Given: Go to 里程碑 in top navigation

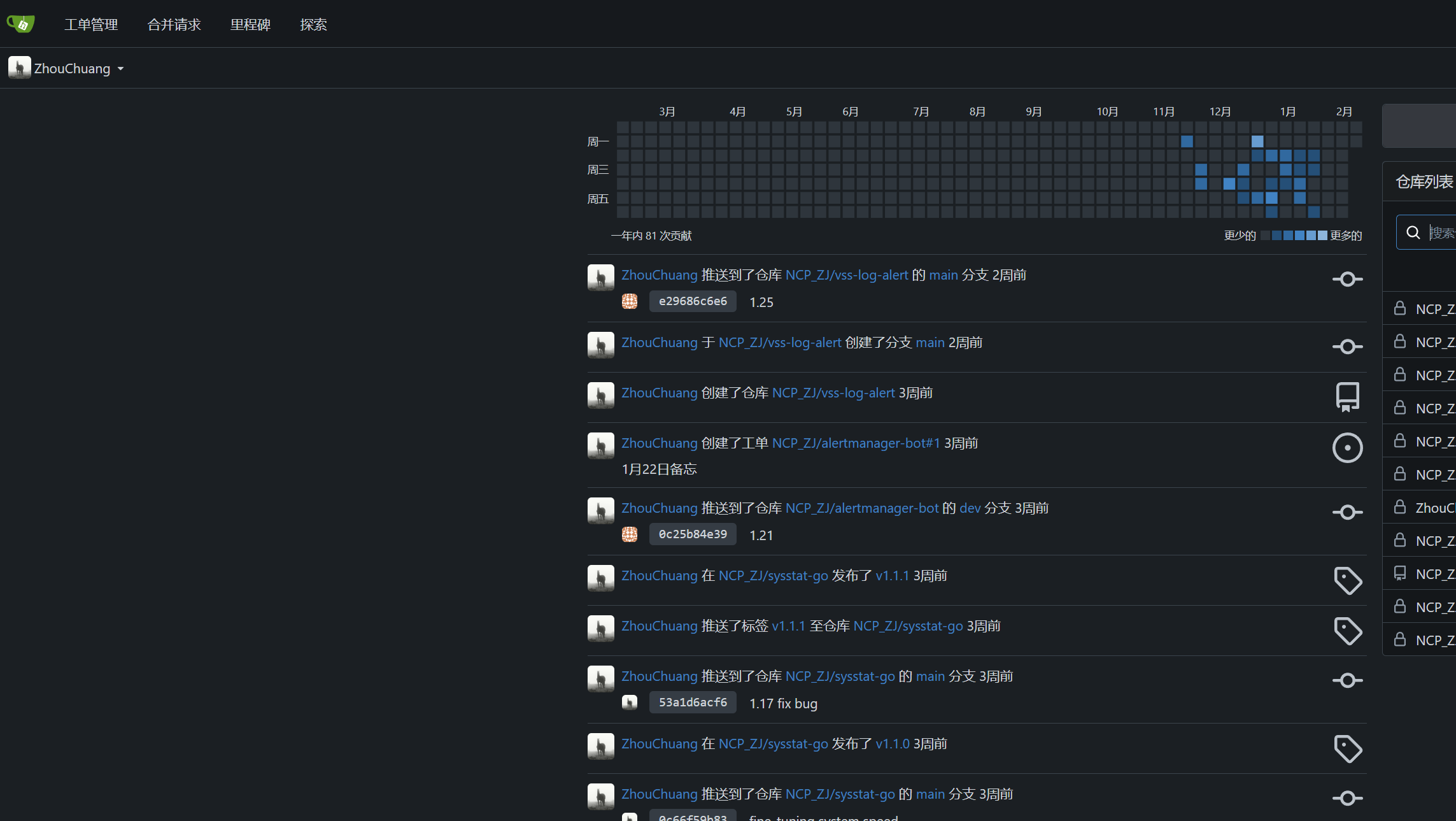Looking at the screenshot, I should [x=250, y=24].
